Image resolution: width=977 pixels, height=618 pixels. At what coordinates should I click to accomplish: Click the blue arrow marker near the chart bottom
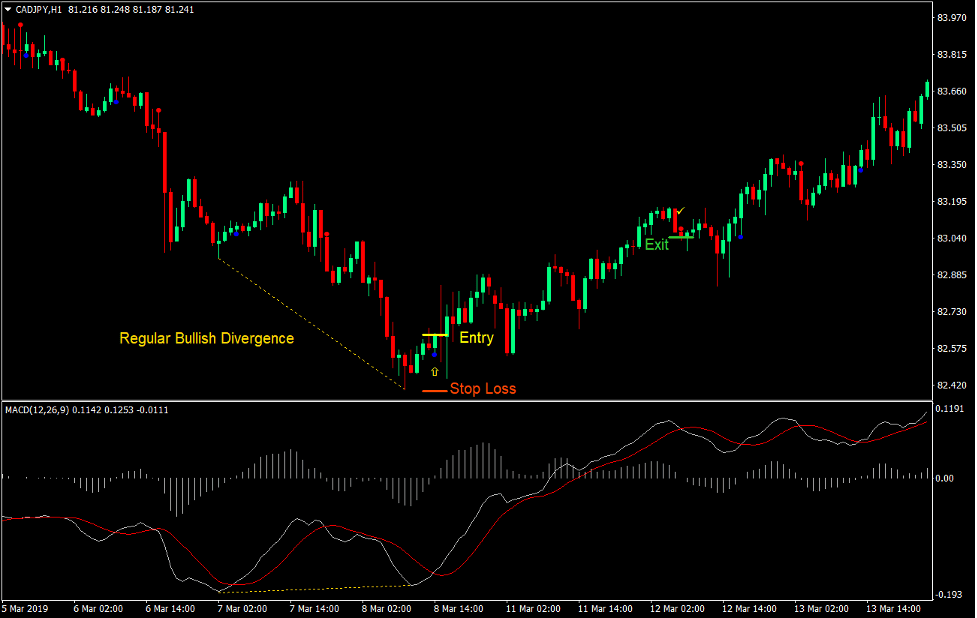coord(434,355)
